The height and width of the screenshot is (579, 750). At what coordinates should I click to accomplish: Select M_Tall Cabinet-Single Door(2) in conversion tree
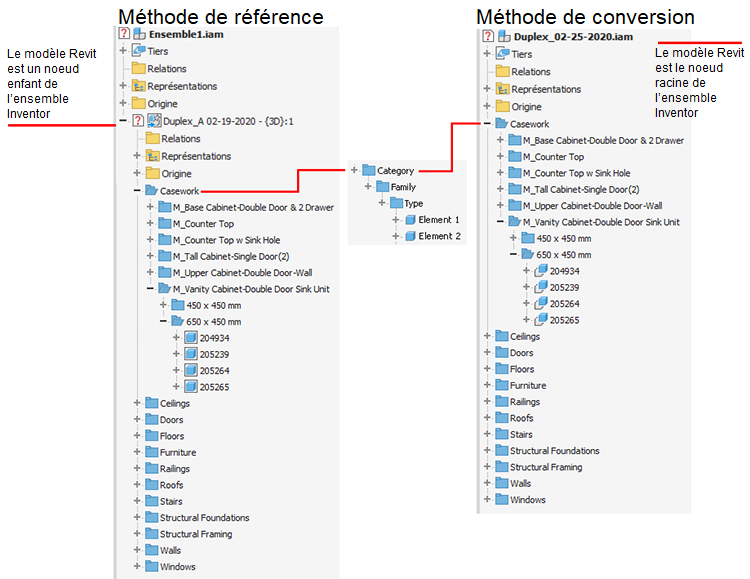click(581, 189)
